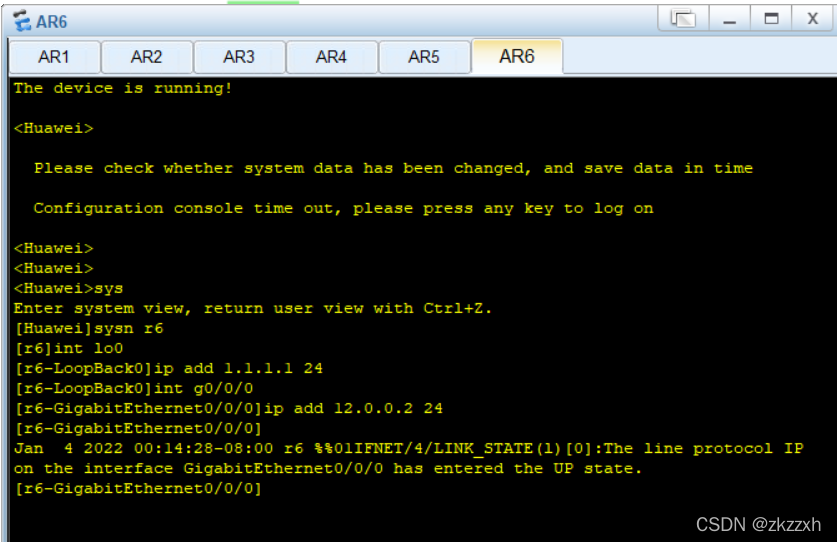Viewport: 837px width, 542px height.
Task: Click the 'Please check whether system data' notice
Action: (393, 168)
